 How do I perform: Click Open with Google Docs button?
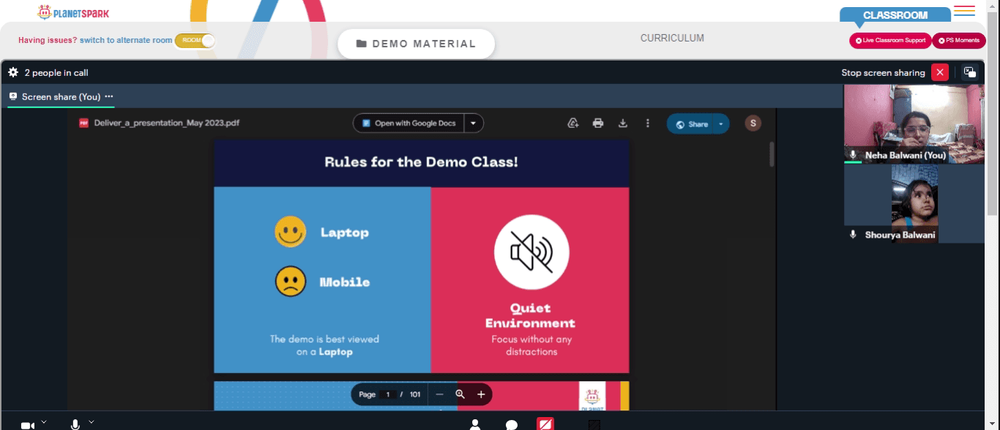pyautogui.click(x=409, y=123)
